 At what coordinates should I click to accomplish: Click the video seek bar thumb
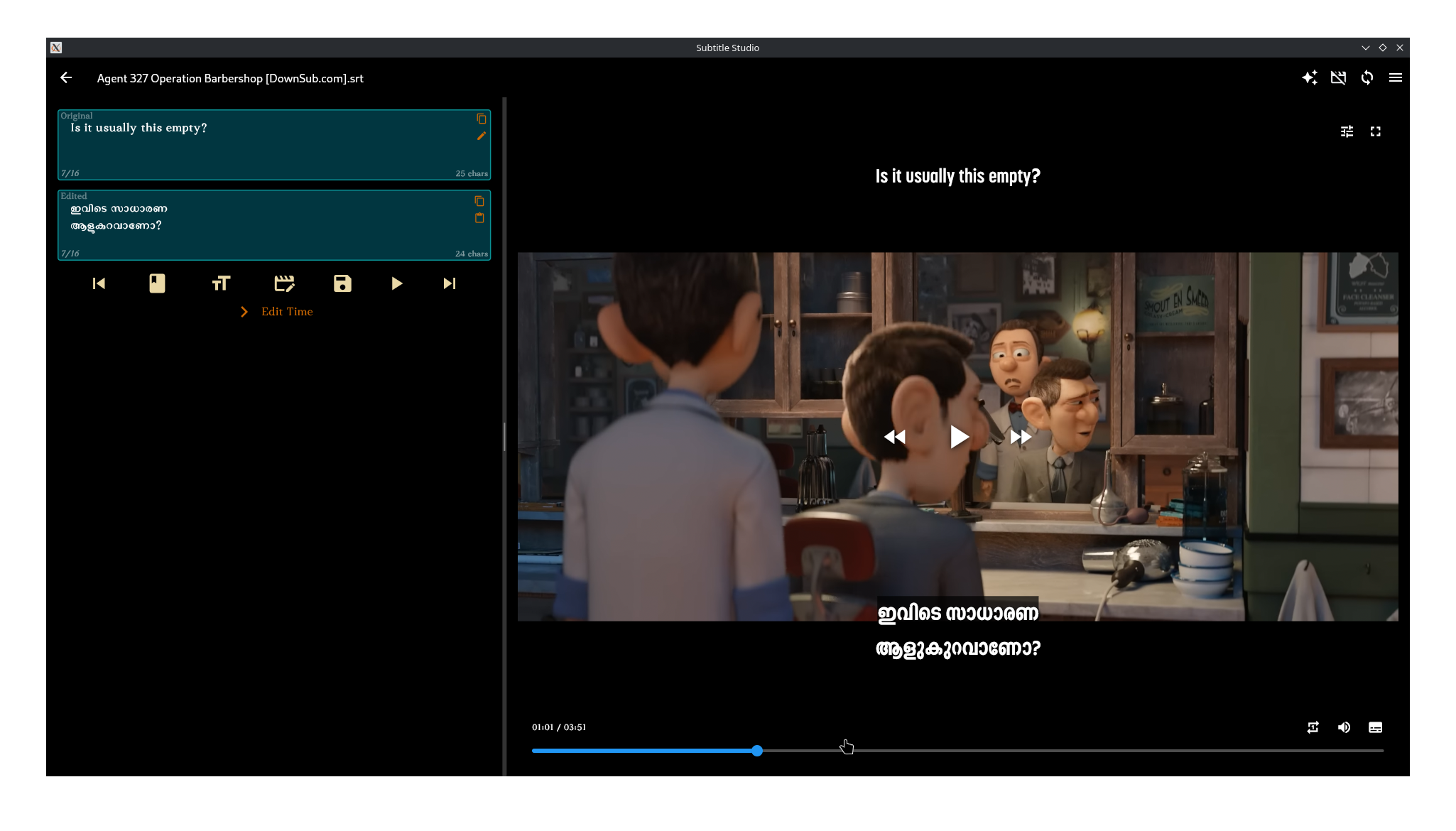757,751
